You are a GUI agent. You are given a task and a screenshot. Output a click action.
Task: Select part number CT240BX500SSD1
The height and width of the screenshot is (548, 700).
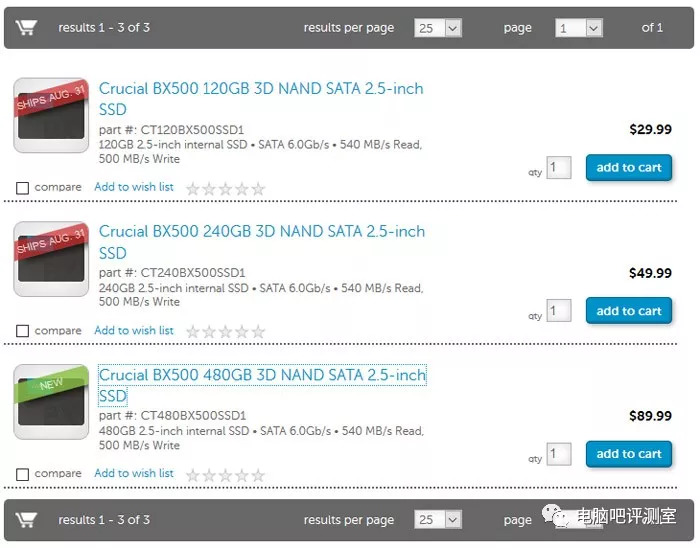pos(193,273)
